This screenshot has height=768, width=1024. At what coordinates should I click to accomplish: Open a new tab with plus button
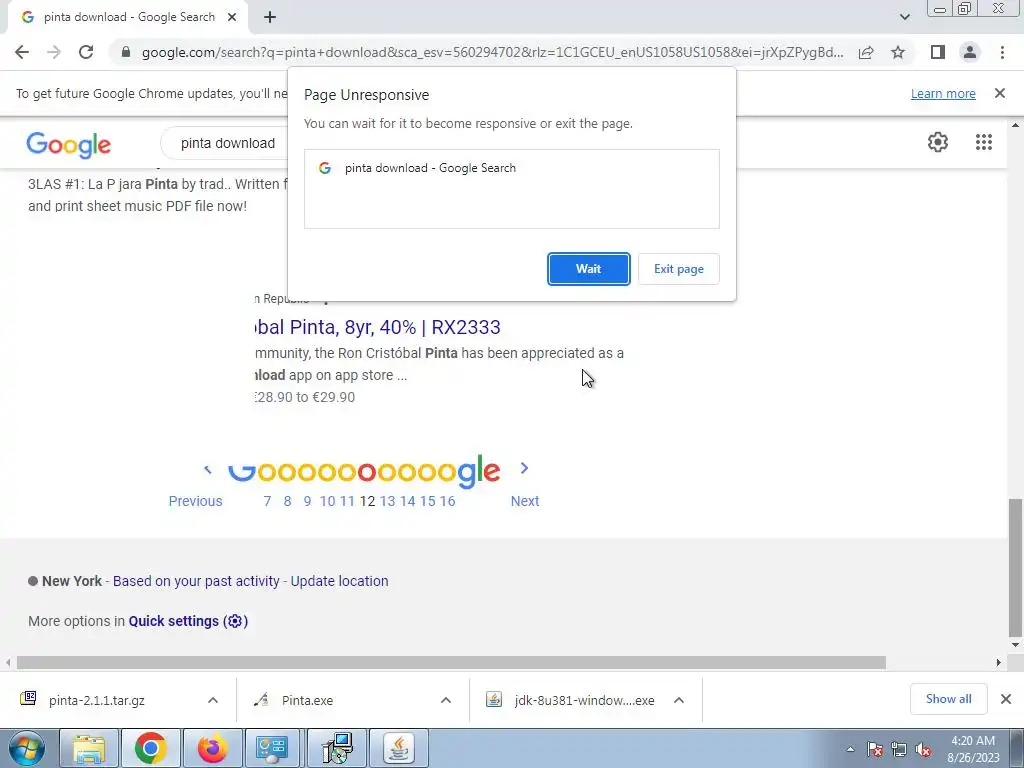coord(270,17)
